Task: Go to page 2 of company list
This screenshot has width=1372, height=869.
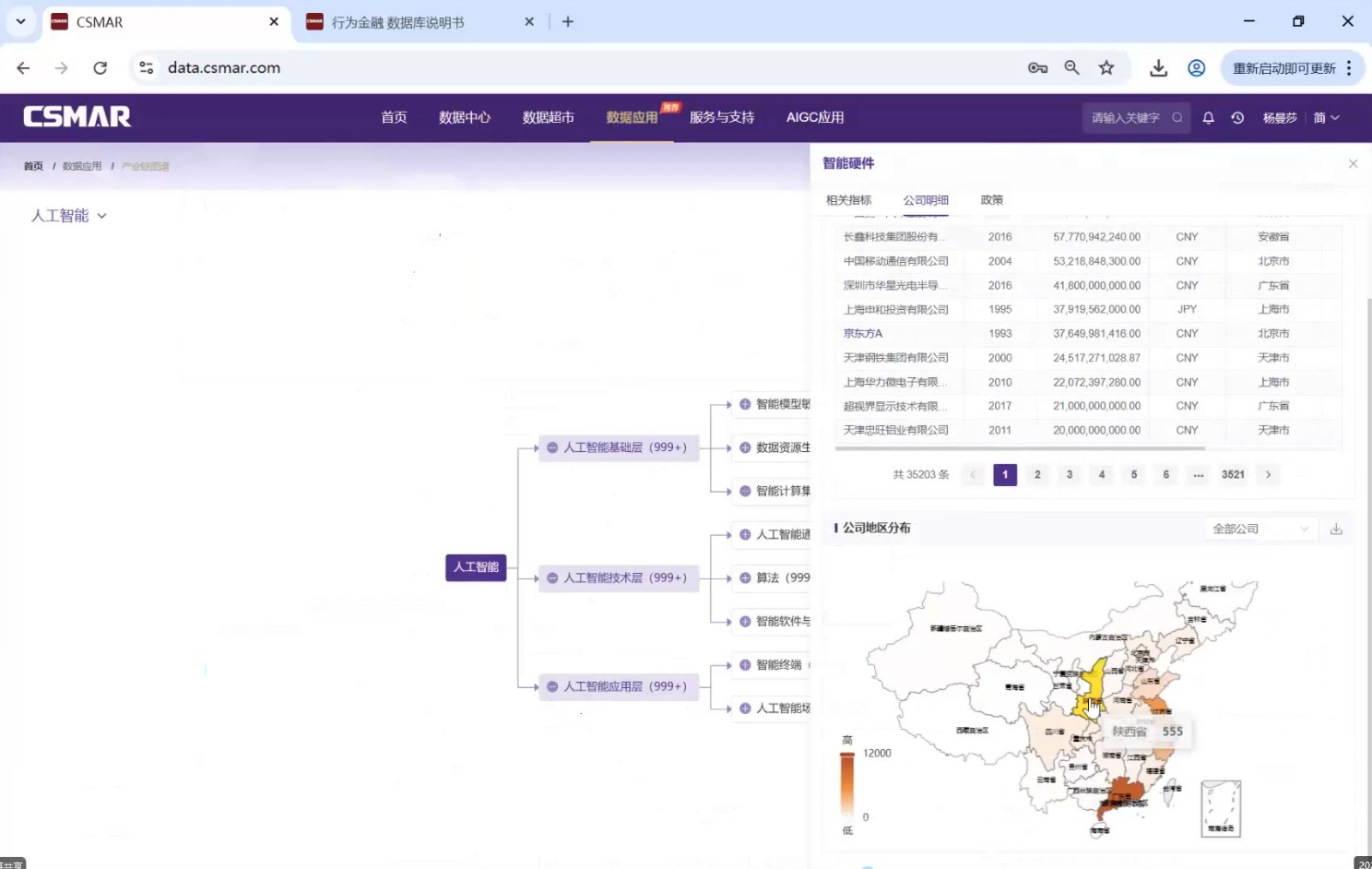Action: click(1037, 475)
